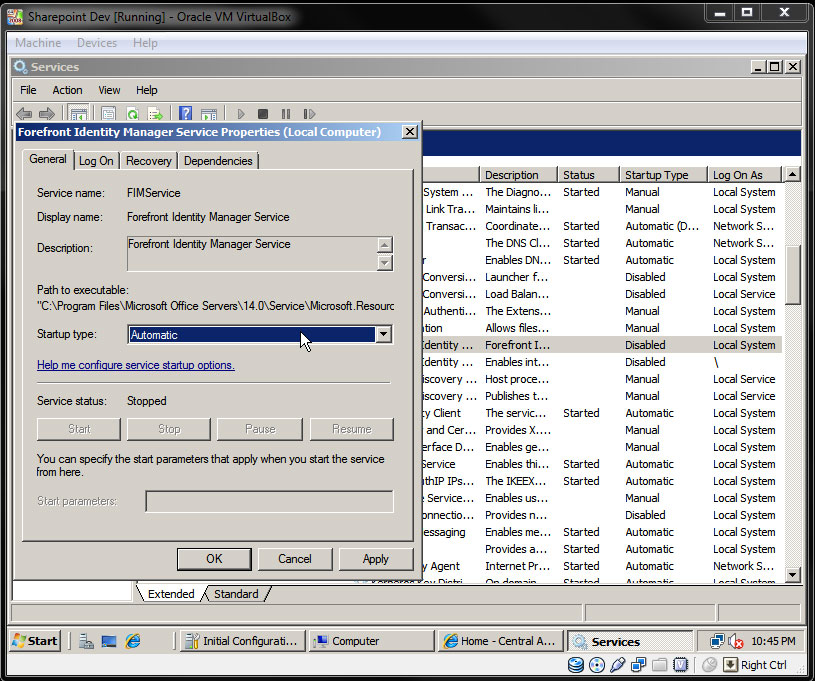This screenshot has height=681, width=815.
Task: Click VirtualBox hard disk activity icon
Action: (x=575, y=664)
